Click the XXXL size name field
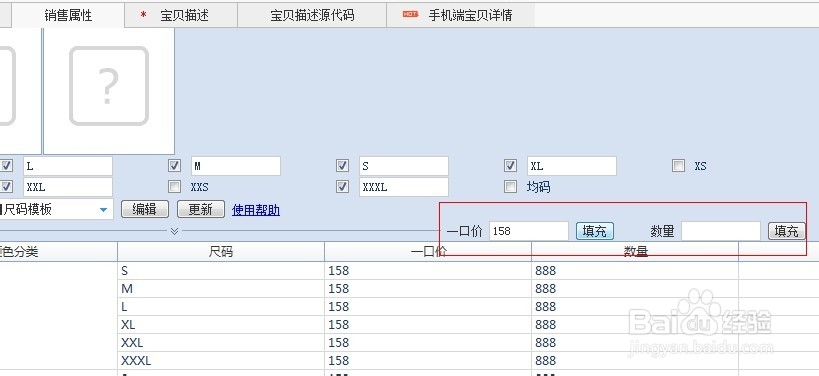This screenshot has height=376, width=819. pyautogui.click(x=404, y=187)
